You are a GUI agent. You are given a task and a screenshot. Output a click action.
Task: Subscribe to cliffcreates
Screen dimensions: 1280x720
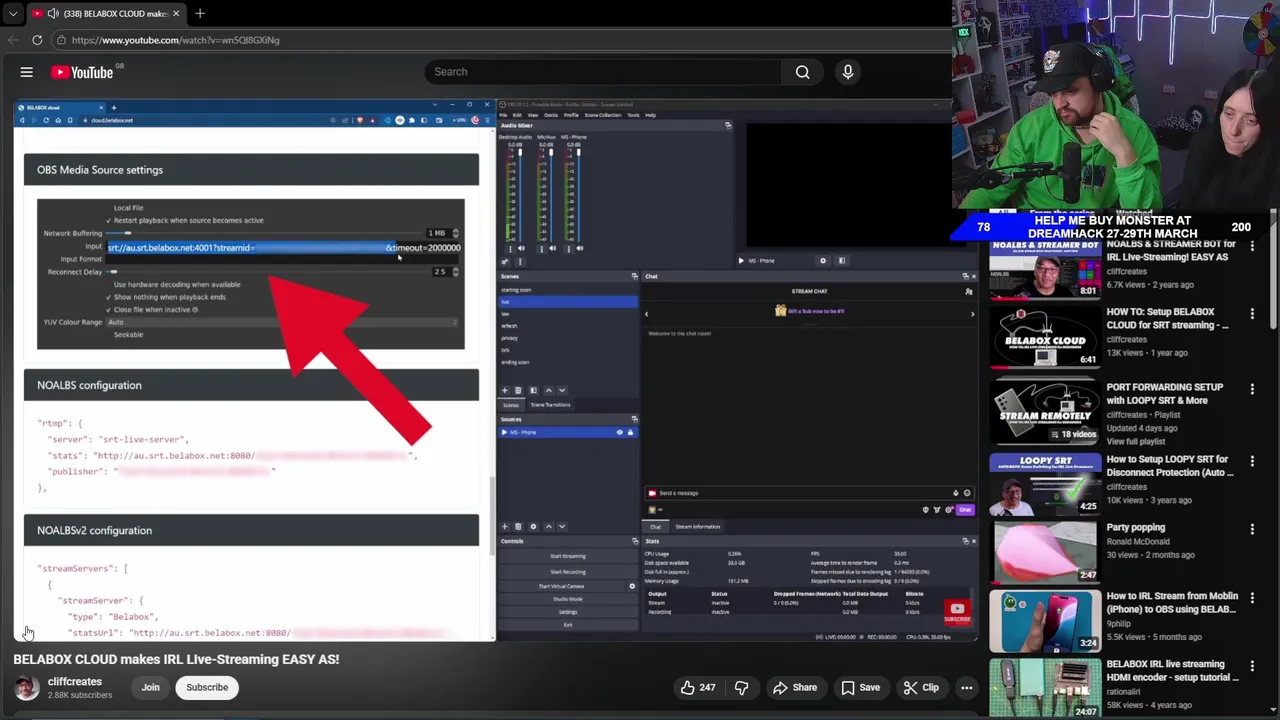coord(207,687)
